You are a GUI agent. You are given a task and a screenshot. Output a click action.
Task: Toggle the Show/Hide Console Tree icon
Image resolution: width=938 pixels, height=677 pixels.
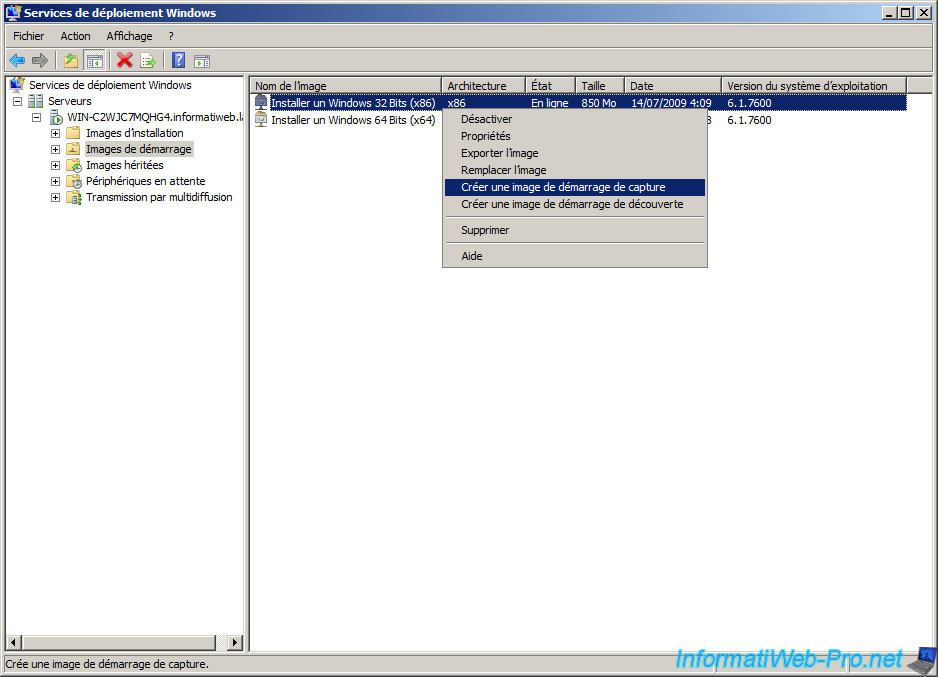pos(94,60)
